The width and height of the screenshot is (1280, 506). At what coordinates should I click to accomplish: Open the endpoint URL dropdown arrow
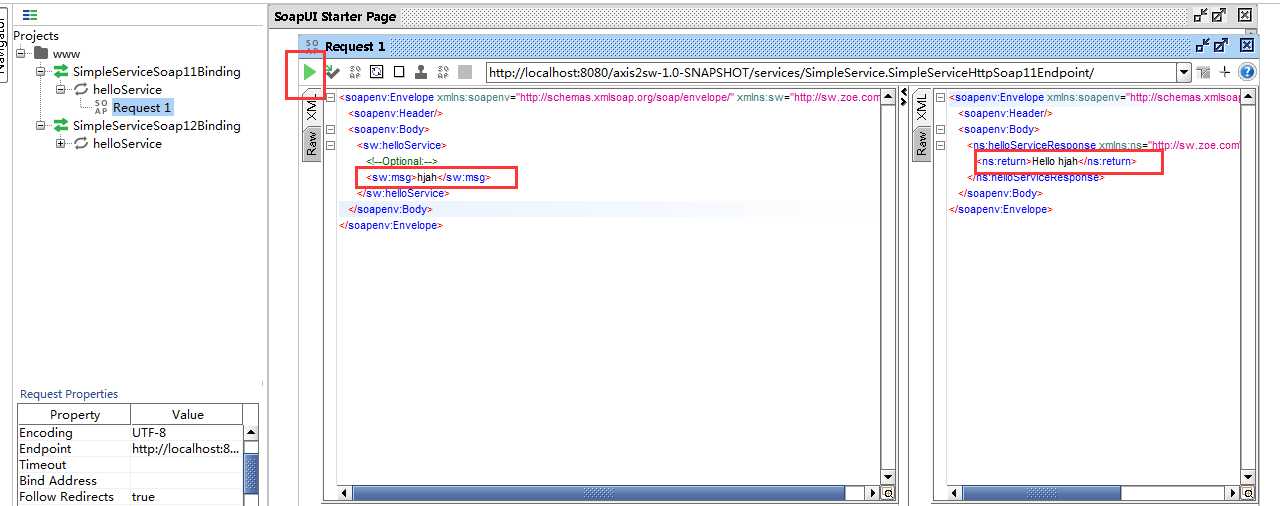(x=1184, y=72)
